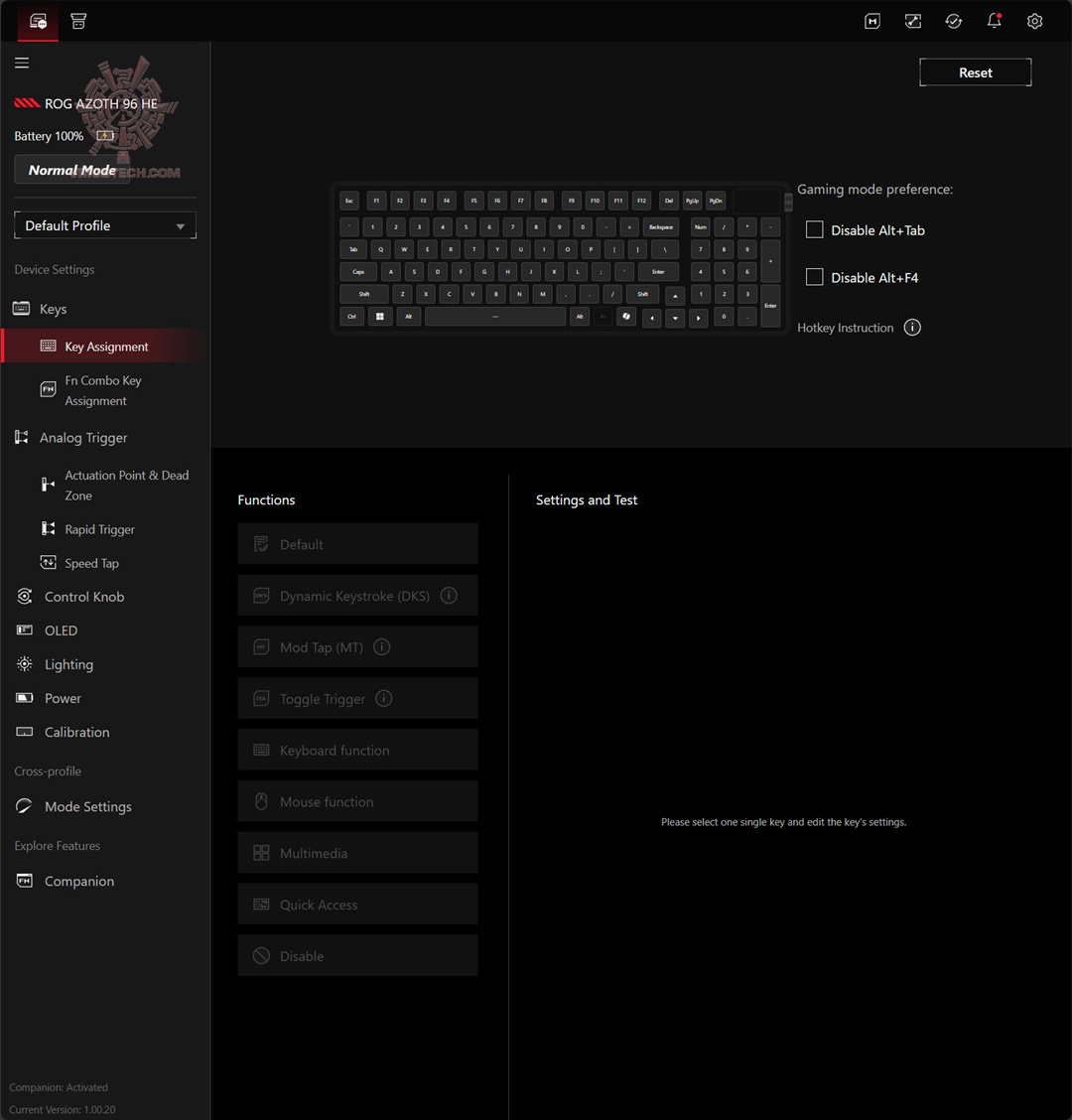Open the device tab in the top bar

[x=38, y=21]
